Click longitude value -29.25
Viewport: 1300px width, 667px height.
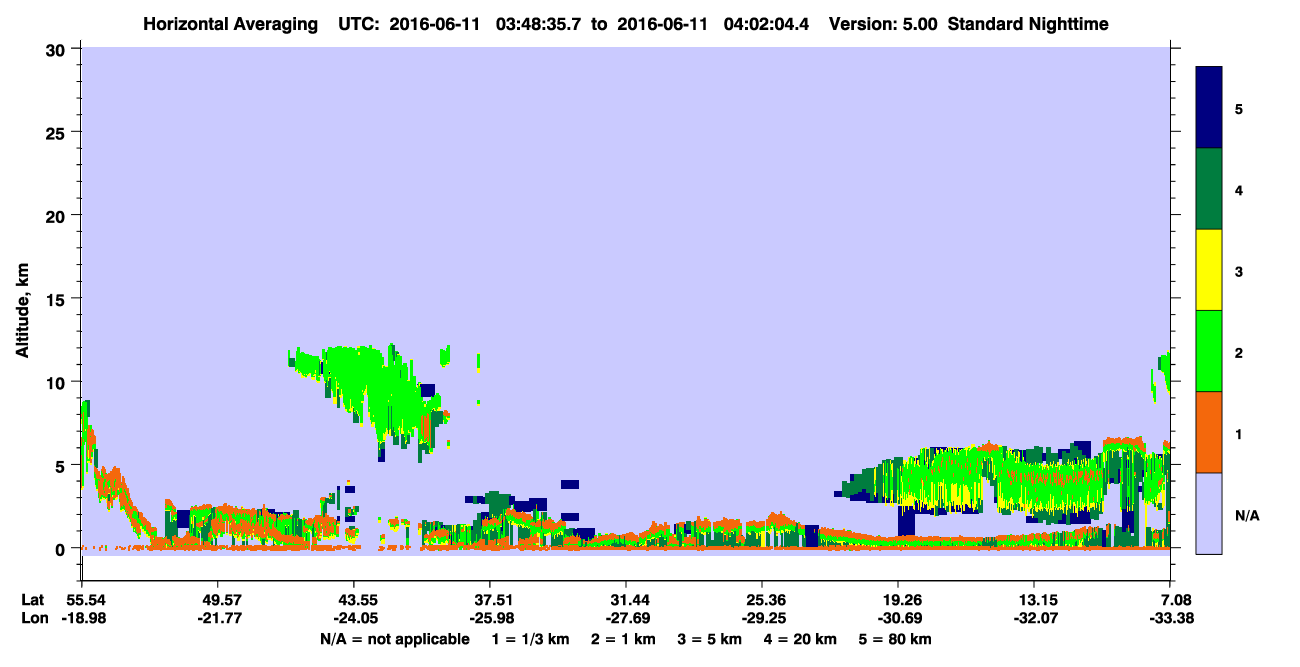762,619
